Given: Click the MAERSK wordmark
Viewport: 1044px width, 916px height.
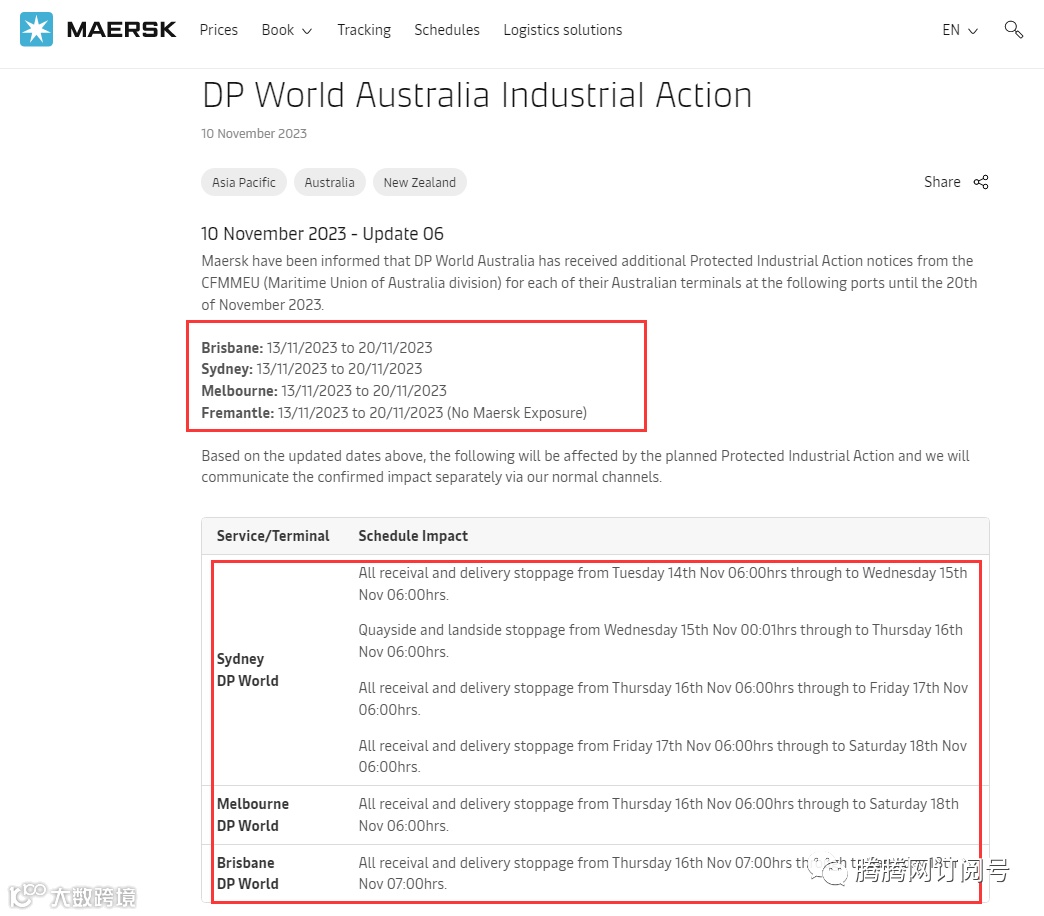Looking at the screenshot, I should [x=121, y=29].
